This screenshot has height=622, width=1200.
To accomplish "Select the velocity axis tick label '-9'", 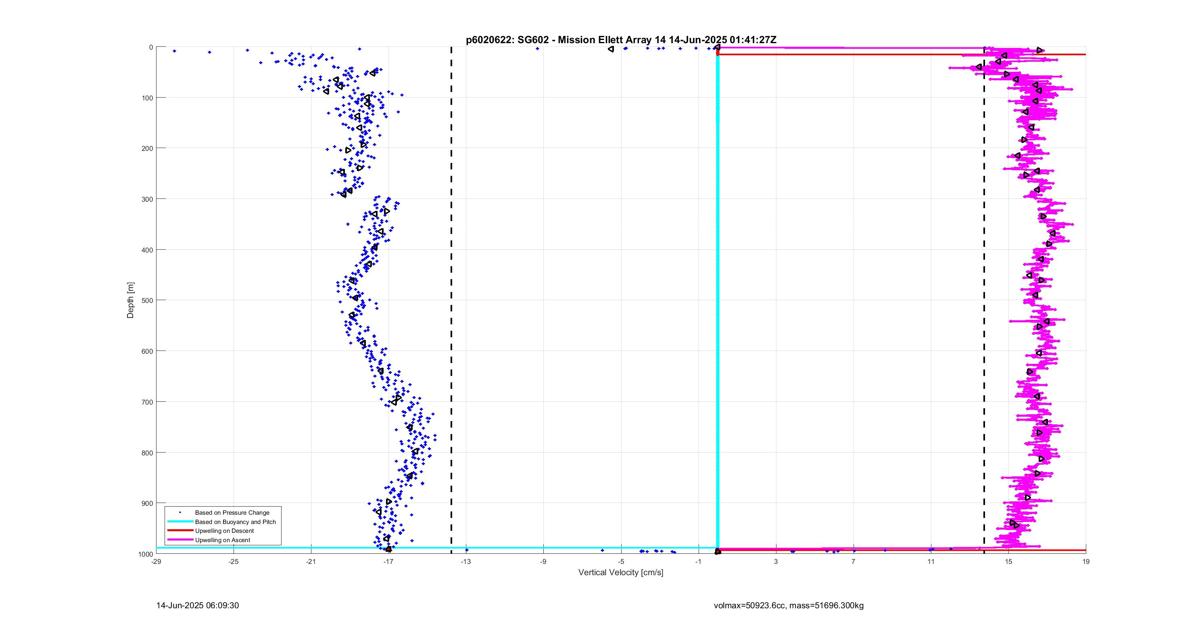I will [x=543, y=562].
